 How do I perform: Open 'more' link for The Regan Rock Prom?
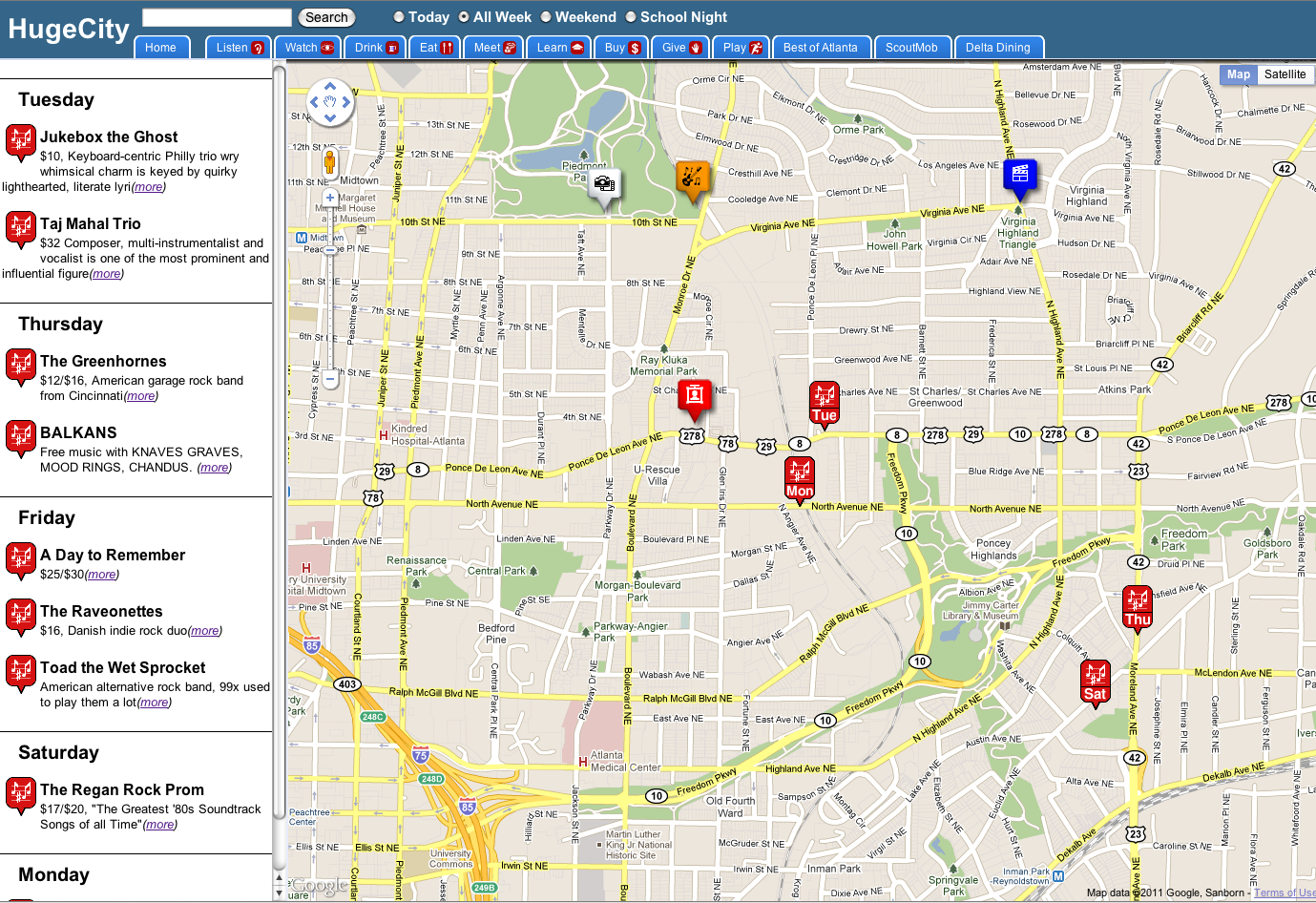159,825
